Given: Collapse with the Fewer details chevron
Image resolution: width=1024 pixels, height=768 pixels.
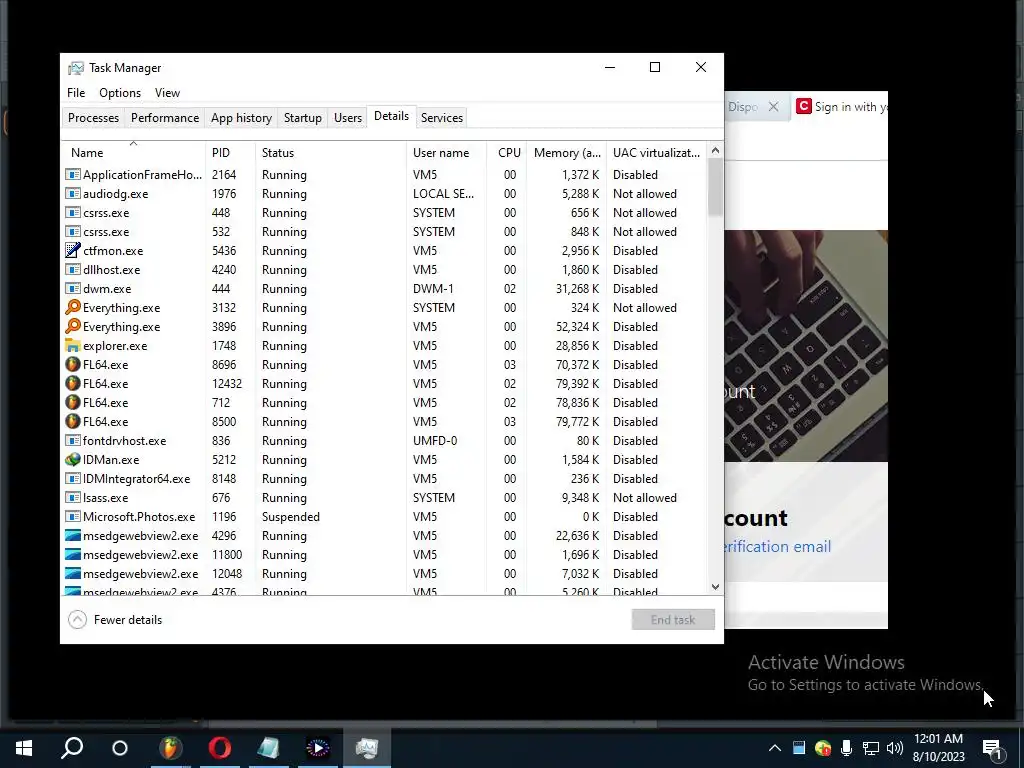Looking at the screenshot, I should pyautogui.click(x=77, y=620).
